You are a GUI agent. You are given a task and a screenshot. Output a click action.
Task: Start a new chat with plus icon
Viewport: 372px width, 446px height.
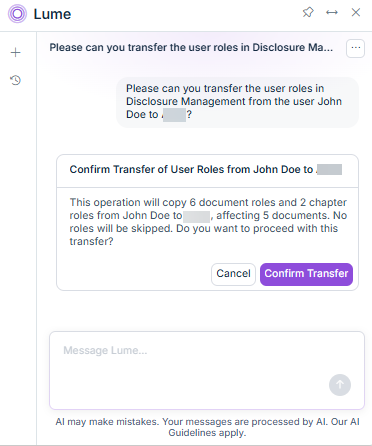[15, 52]
